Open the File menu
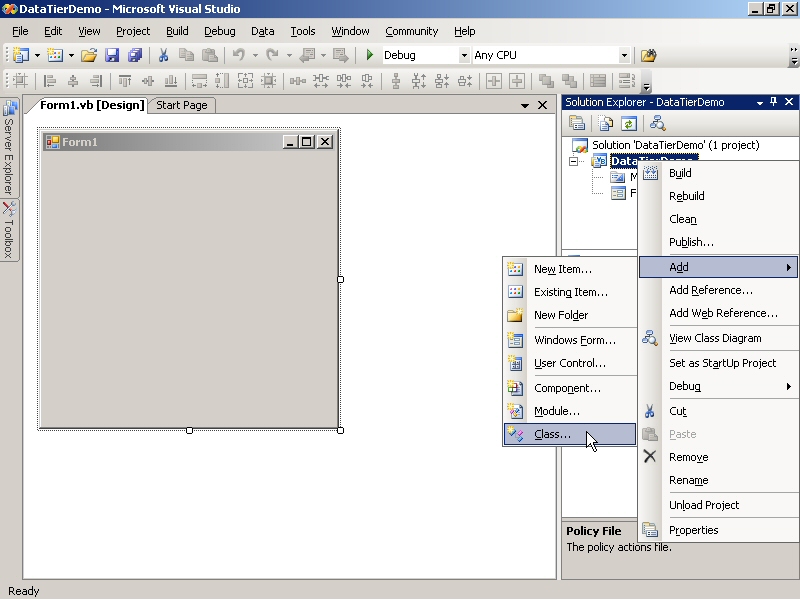Image resolution: width=800 pixels, height=600 pixels. [20, 31]
